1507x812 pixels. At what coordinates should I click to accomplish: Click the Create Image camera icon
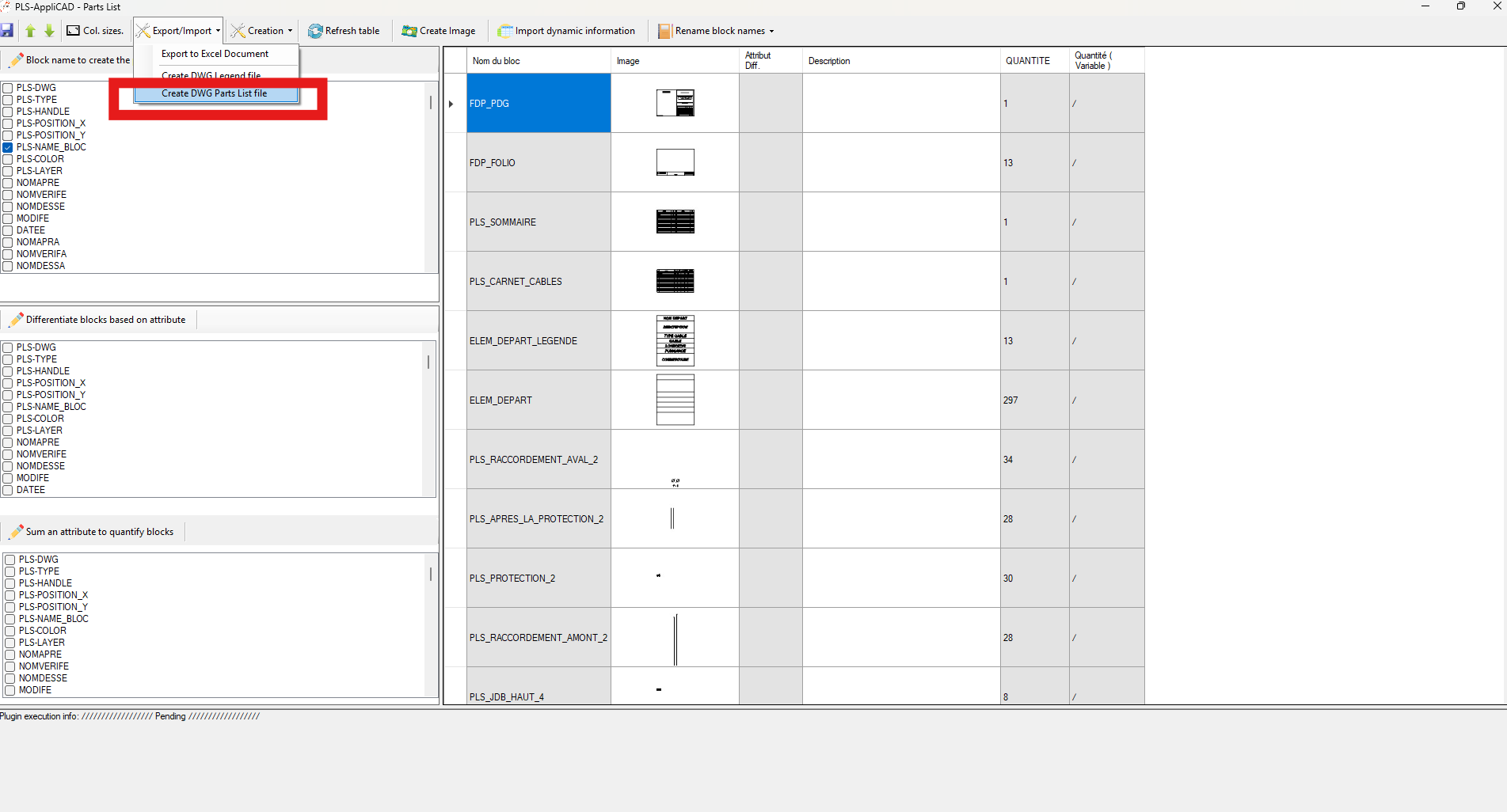[x=409, y=31]
